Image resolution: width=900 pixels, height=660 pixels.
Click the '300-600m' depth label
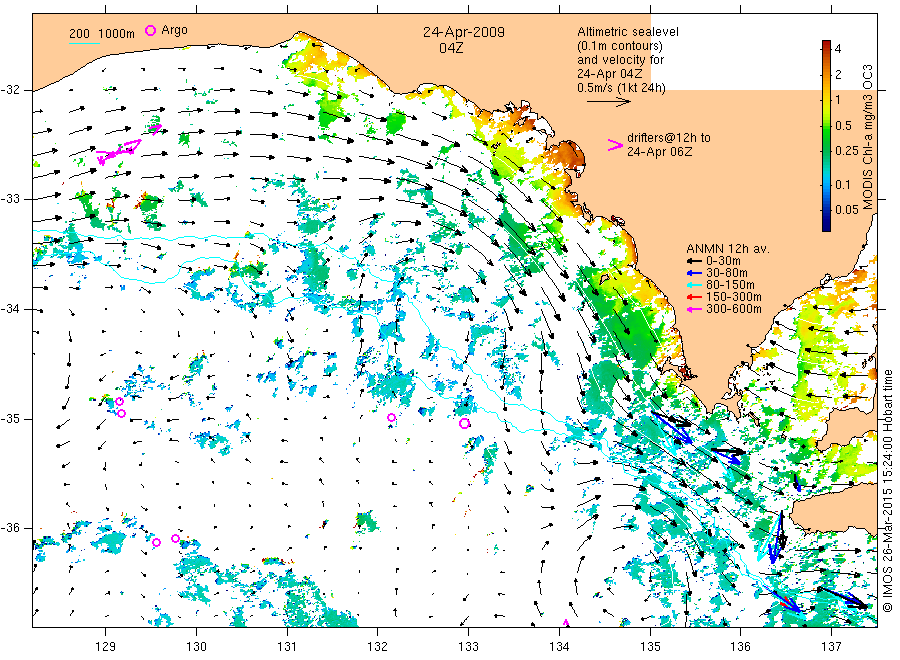click(734, 309)
